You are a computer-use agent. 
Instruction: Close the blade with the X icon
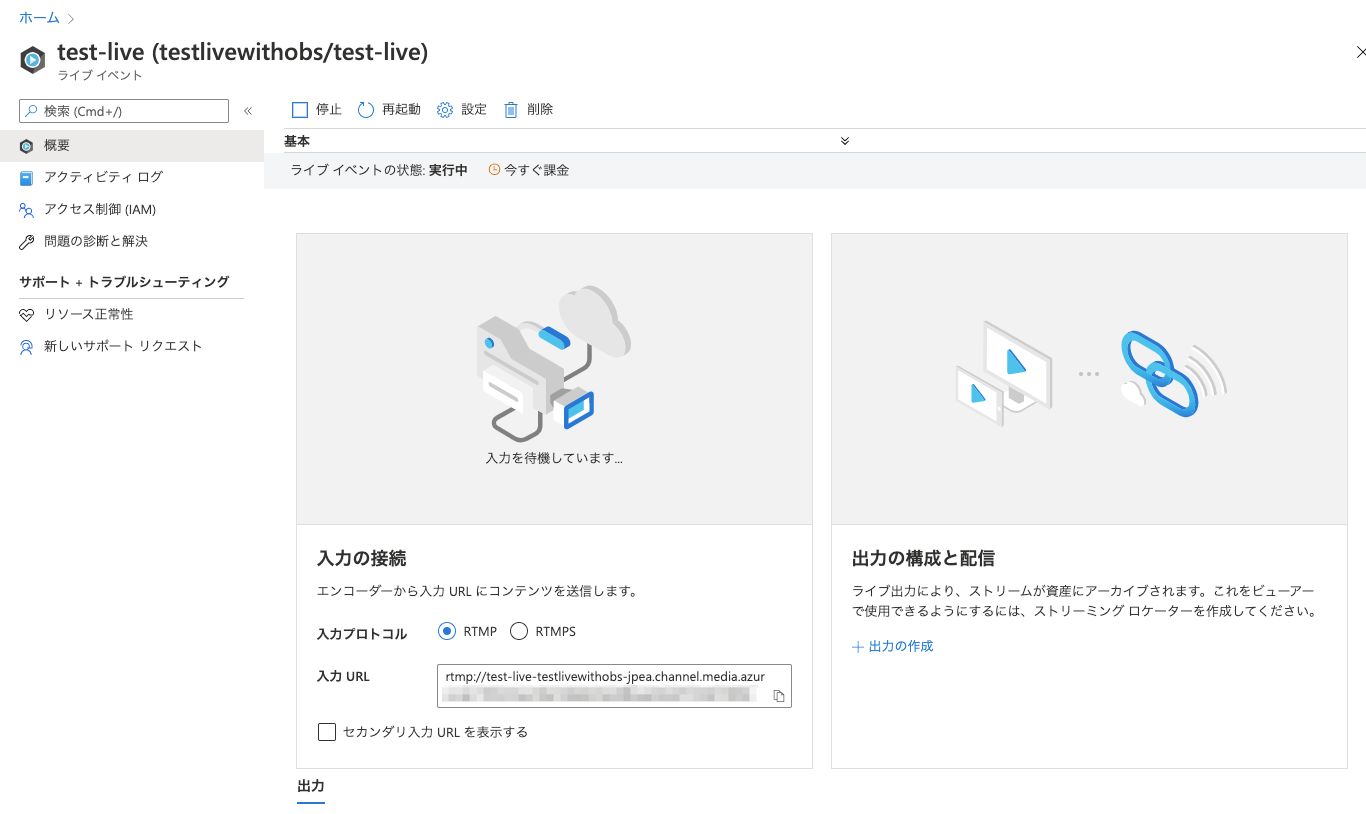pyautogui.click(x=1360, y=51)
